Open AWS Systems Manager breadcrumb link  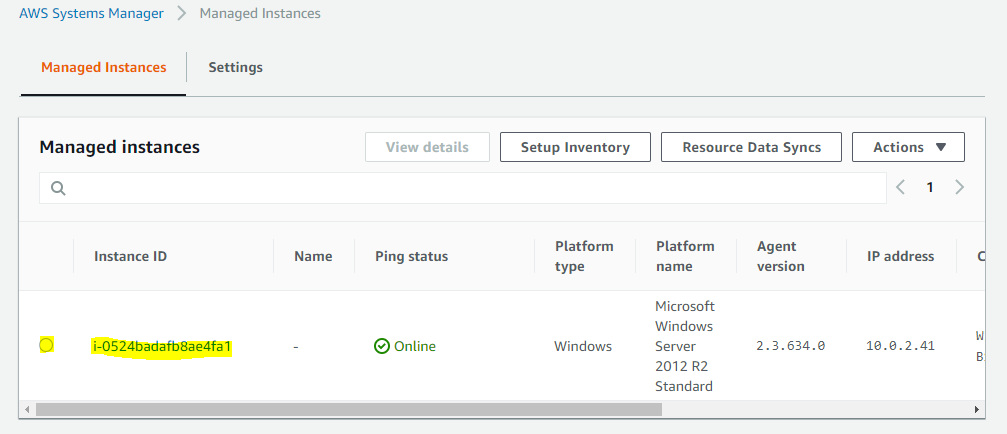[91, 13]
